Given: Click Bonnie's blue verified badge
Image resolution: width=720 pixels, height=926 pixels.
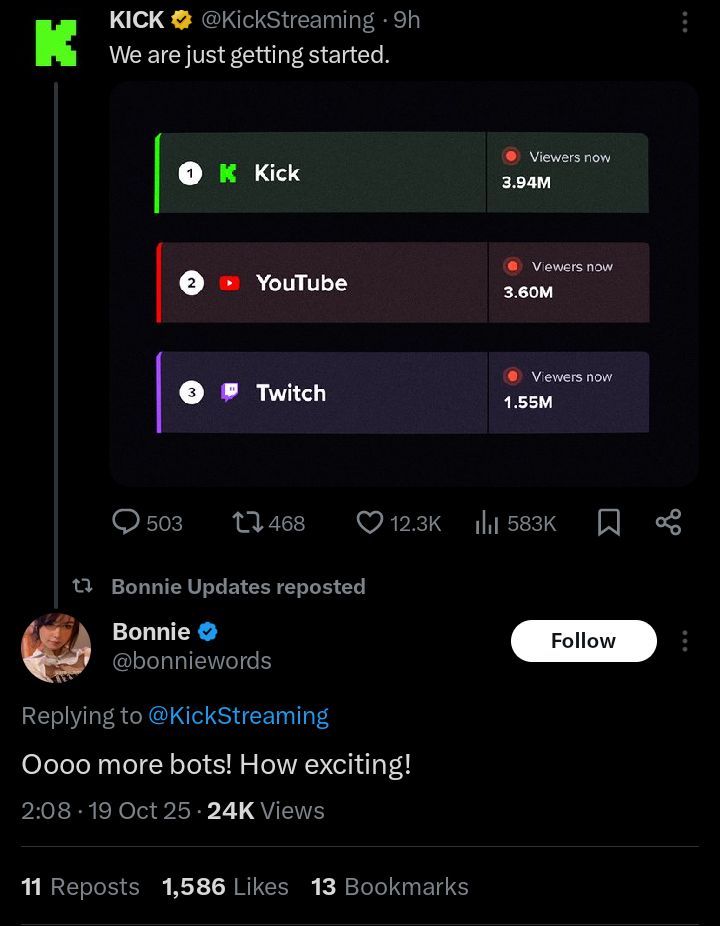Looking at the screenshot, I should (x=208, y=632).
